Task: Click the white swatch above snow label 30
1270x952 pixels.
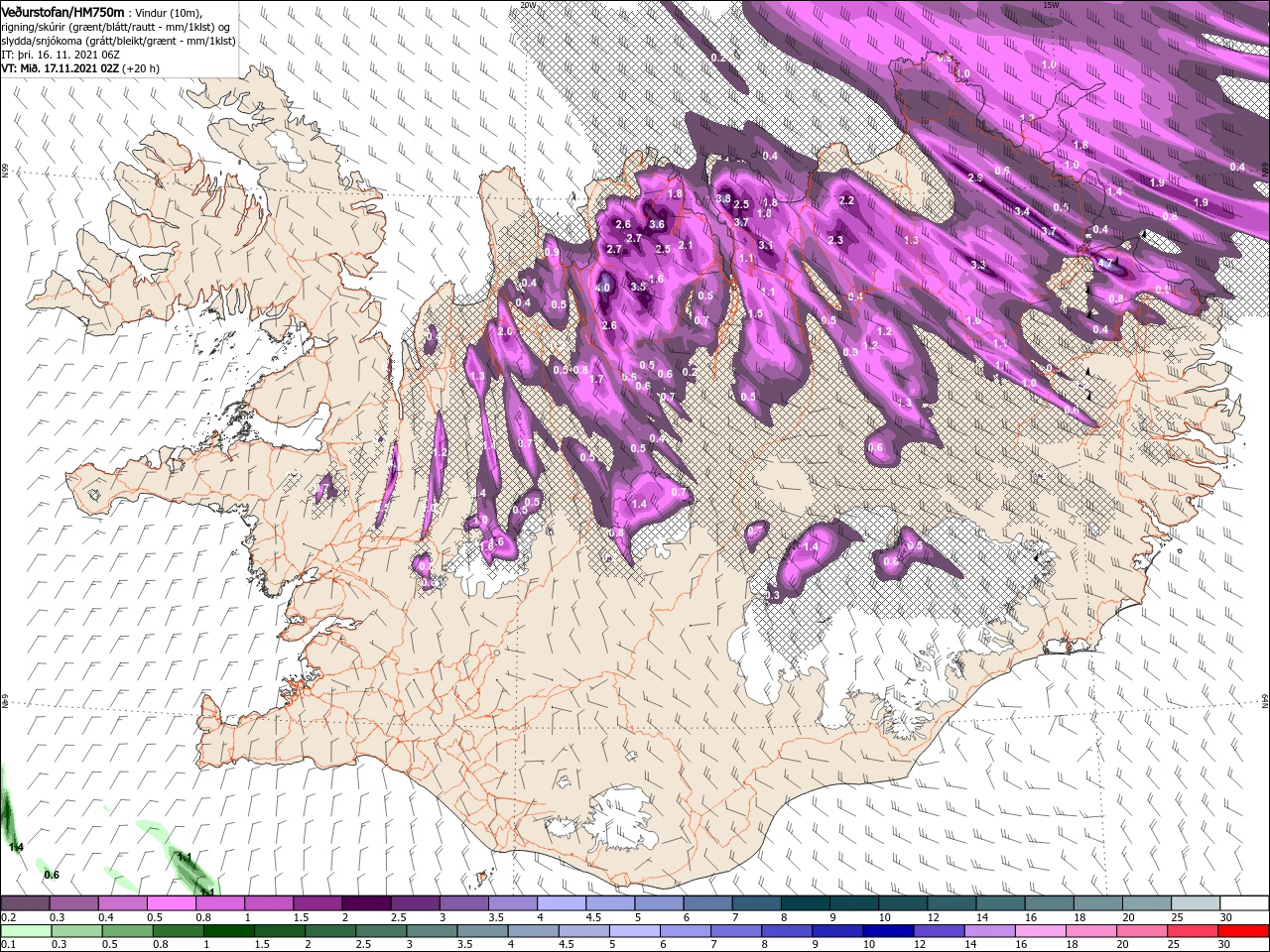Action: [x=1243, y=903]
